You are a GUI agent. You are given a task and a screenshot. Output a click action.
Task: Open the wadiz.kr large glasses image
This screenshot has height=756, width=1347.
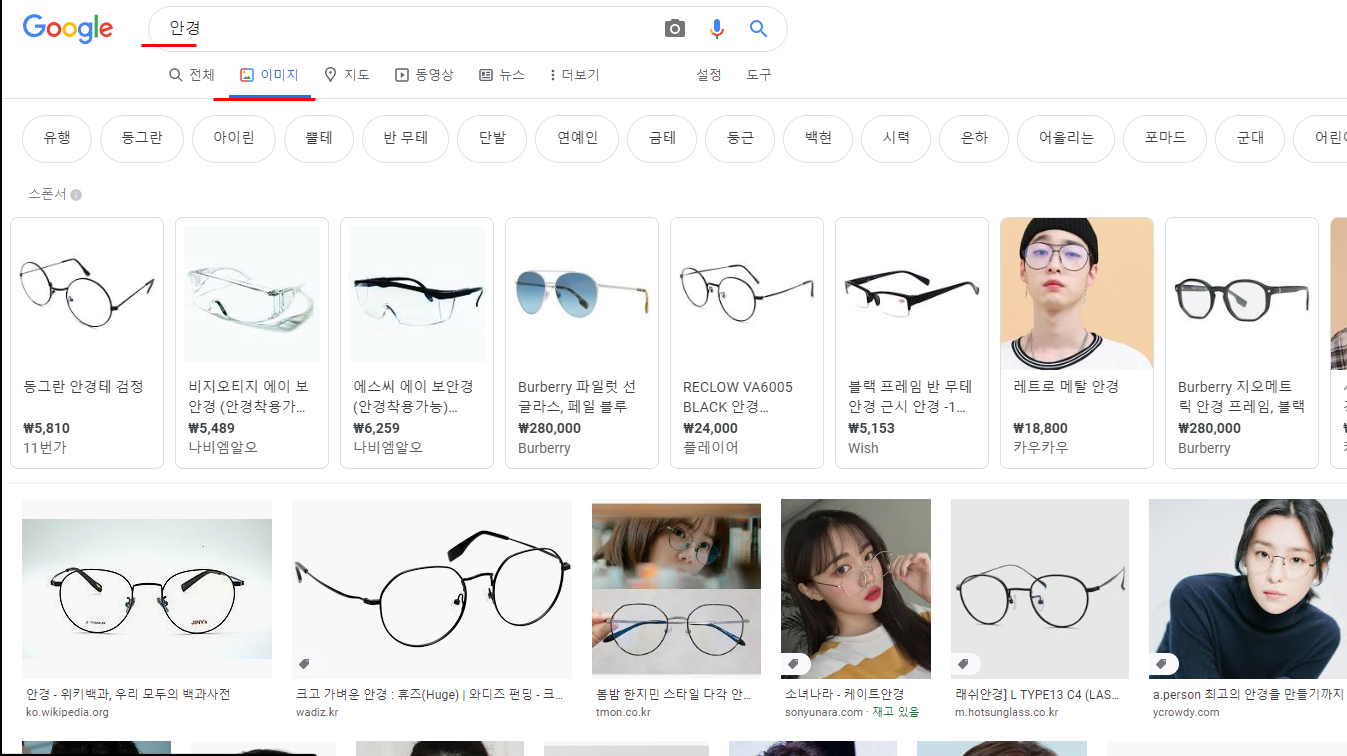(432, 589)
